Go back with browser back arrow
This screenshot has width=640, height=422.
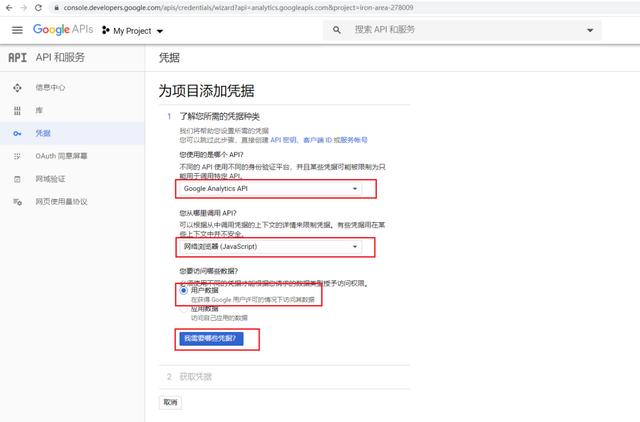9,8
